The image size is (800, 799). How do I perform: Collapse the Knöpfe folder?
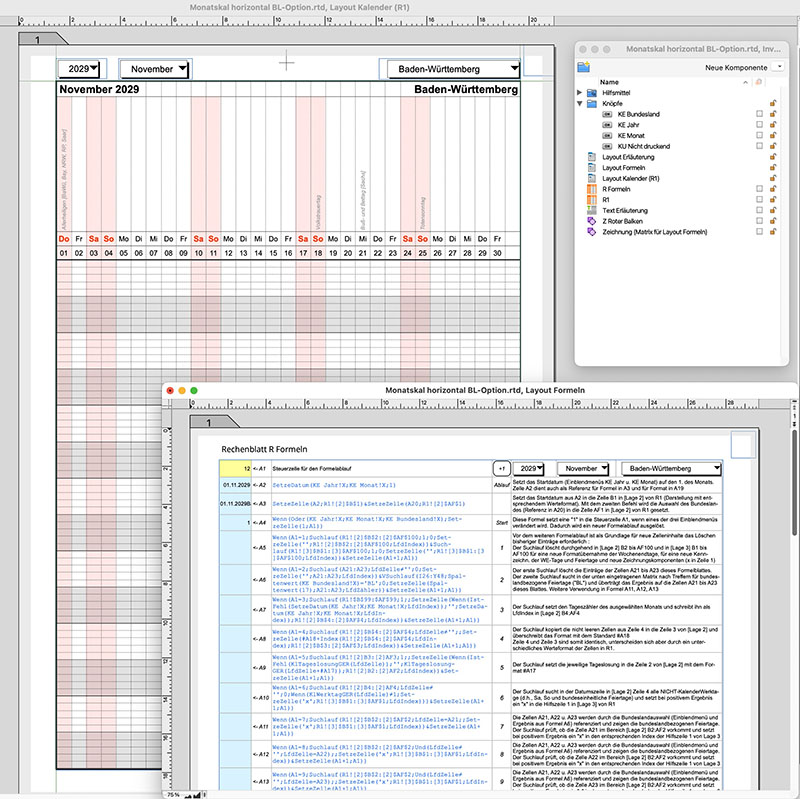pos(580,104)
